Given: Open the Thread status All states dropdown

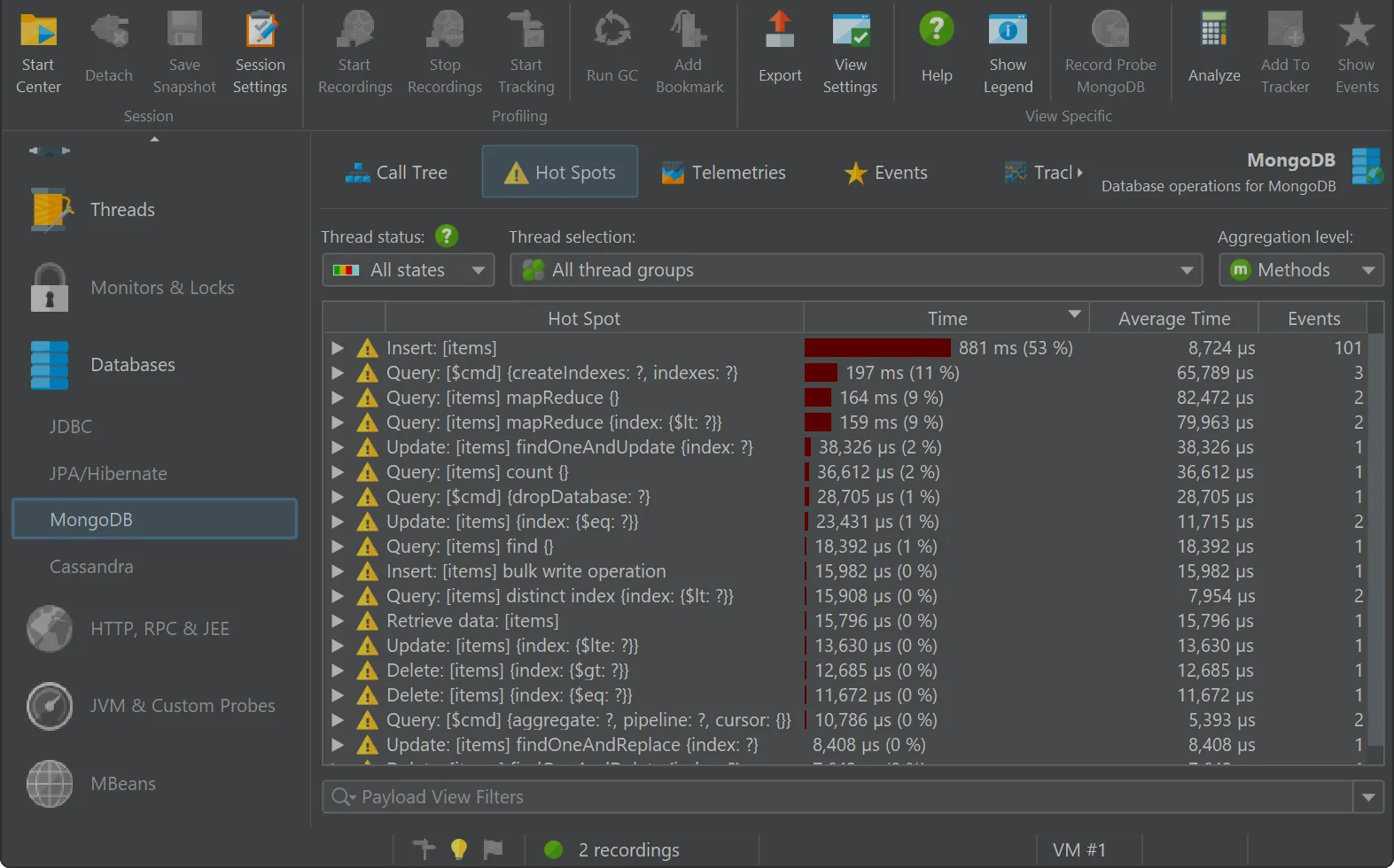Looking at the screenshot, I should (408, 270).
